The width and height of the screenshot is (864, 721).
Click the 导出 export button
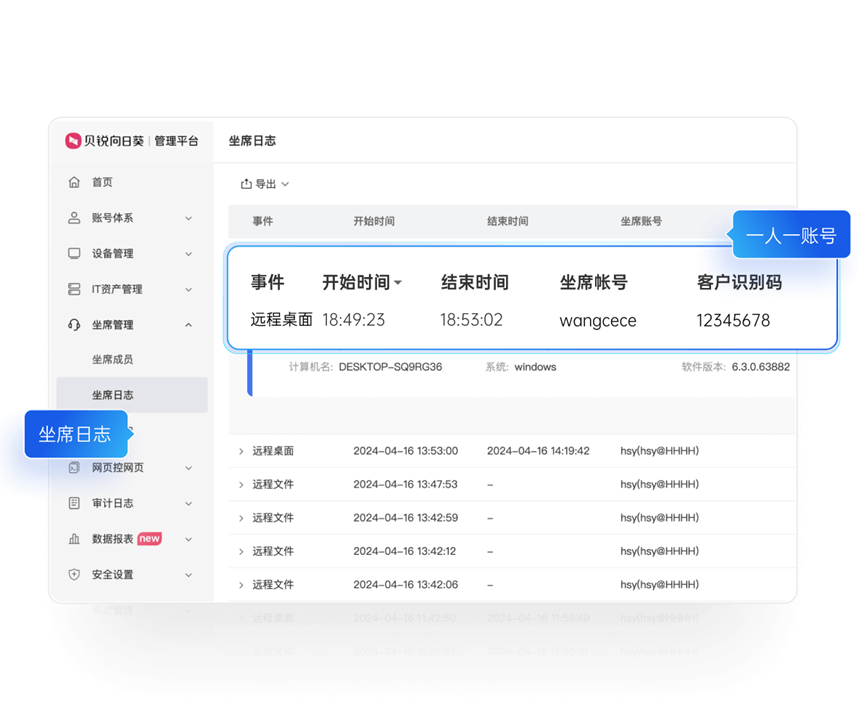coord(266,184)
